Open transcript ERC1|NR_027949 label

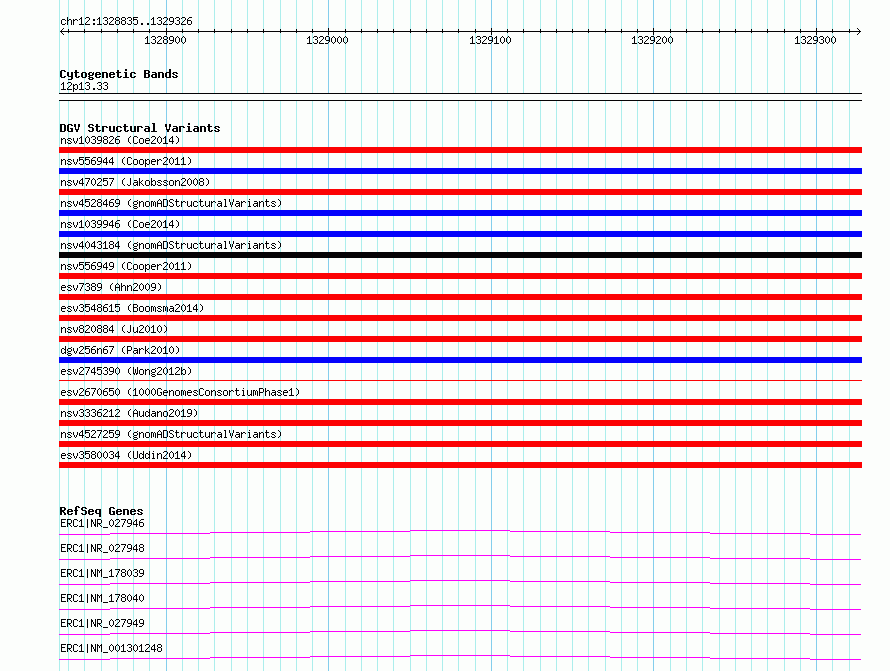(x=102, y=623)
